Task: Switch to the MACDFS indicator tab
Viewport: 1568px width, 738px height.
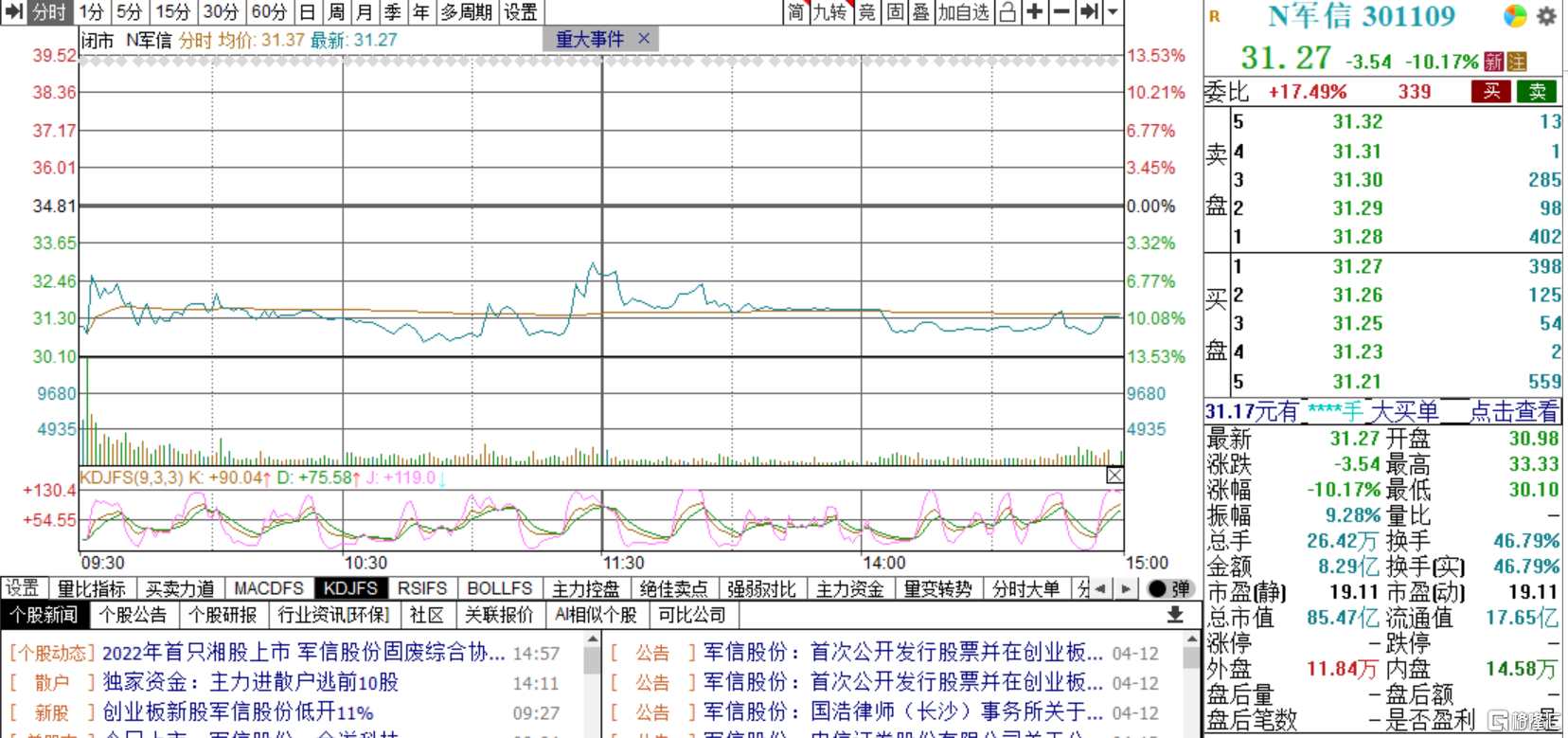Action: click(268, 588)
